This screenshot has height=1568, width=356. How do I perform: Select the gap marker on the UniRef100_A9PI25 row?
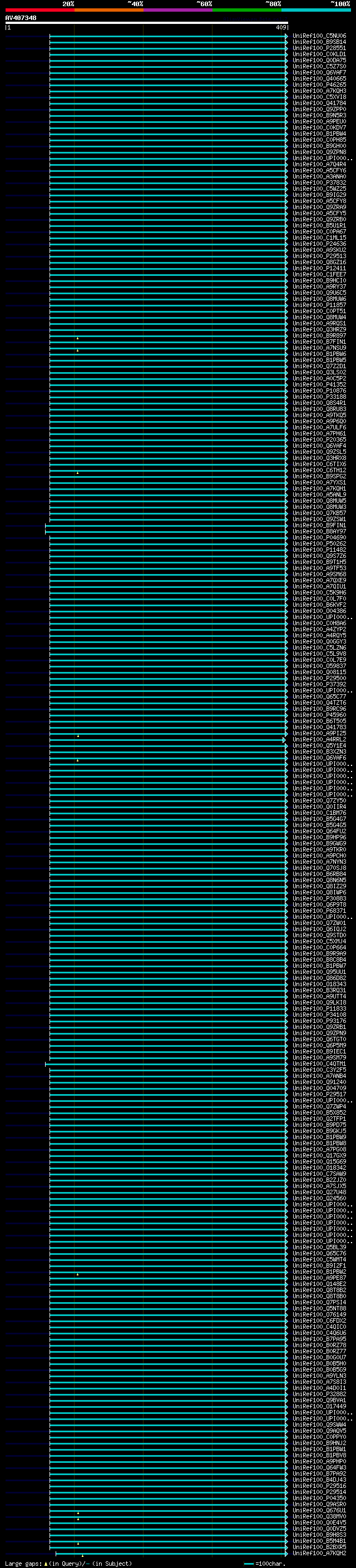(78, 736)
